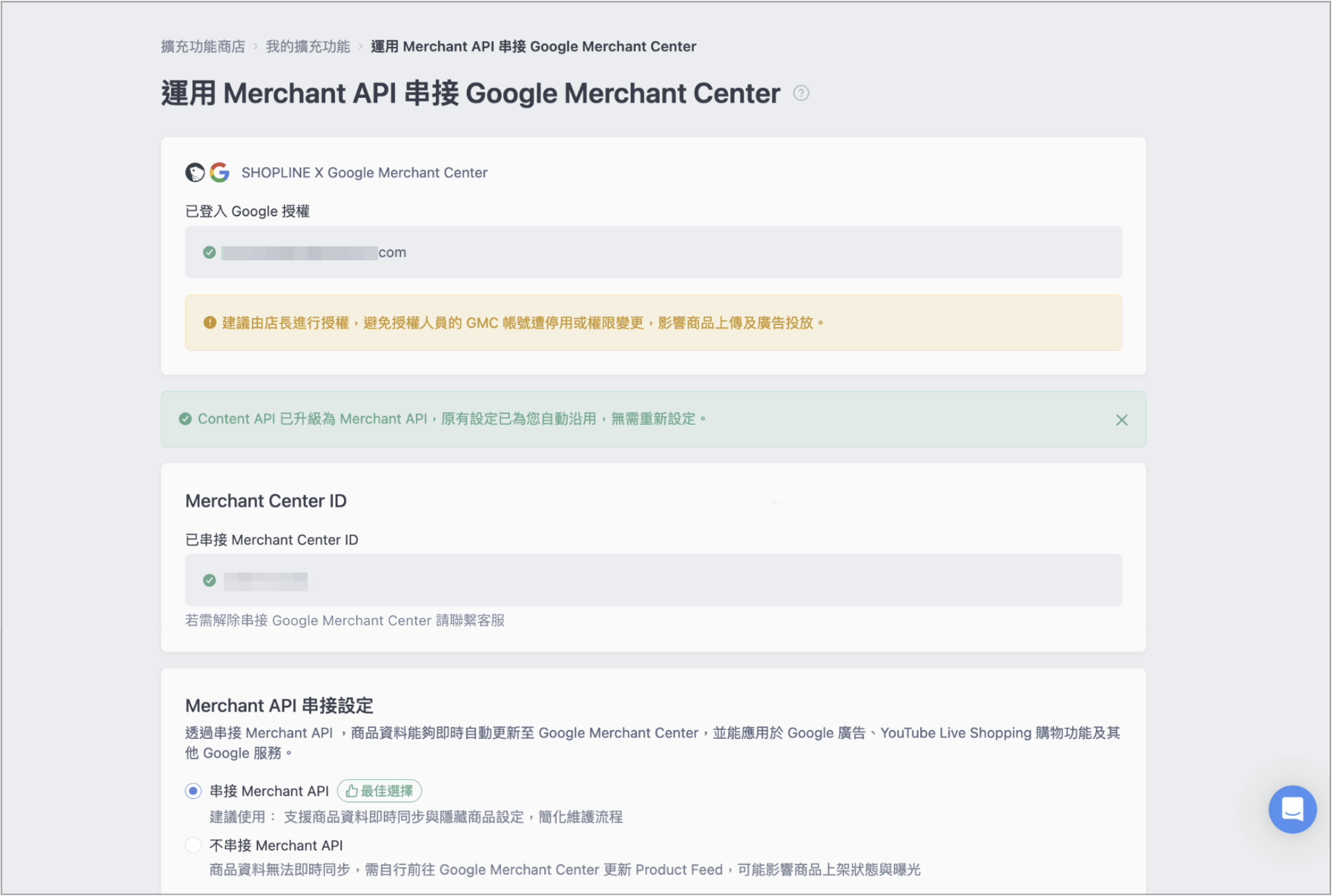Click the Google G logo icon

[220, 173]
